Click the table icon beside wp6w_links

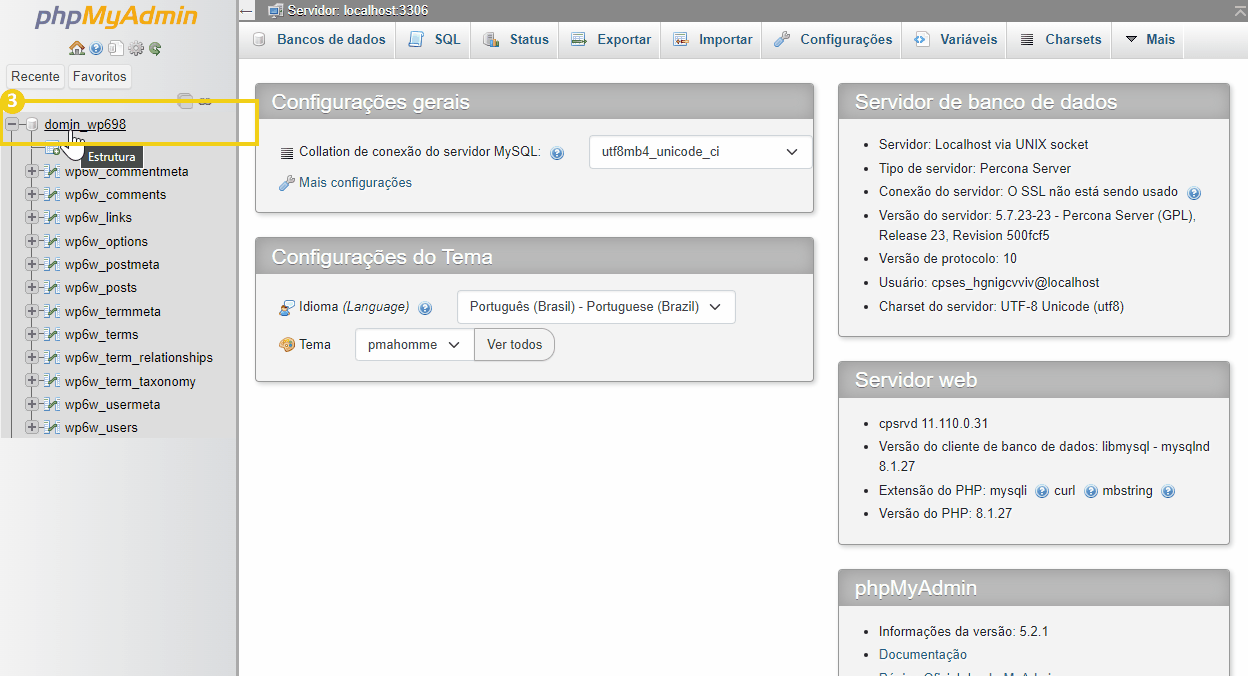[51, 217]
